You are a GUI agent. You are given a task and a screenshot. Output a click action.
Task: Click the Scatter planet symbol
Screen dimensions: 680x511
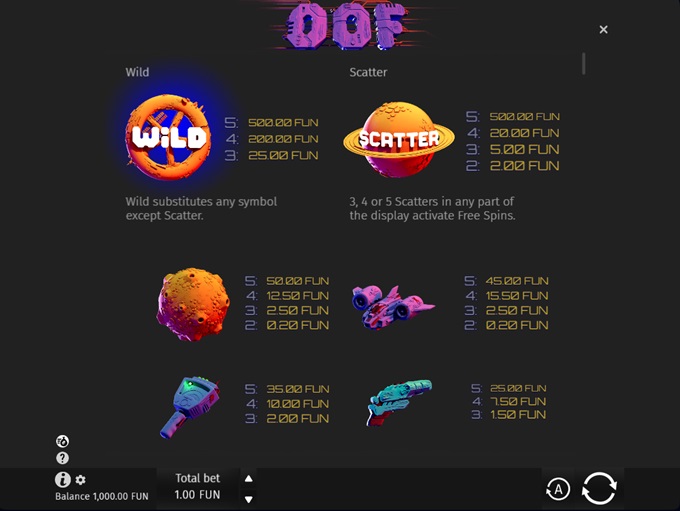[x=399, y=139]
